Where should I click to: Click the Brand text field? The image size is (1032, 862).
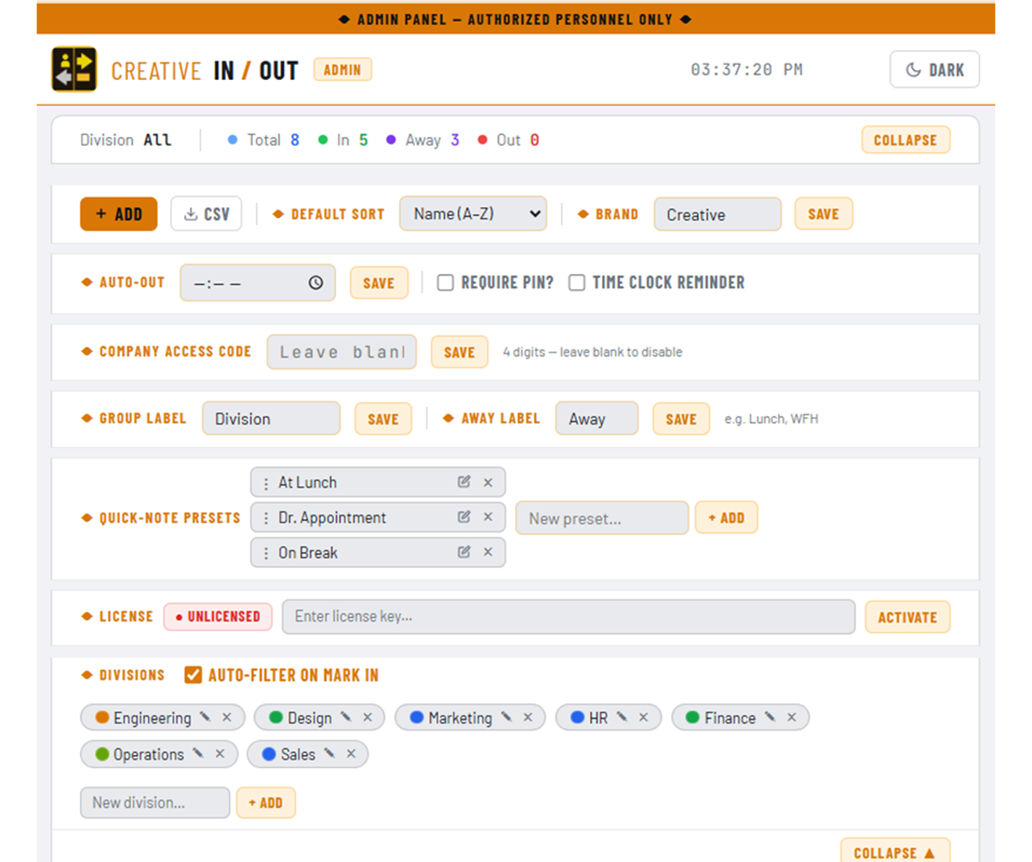point(717,214)
